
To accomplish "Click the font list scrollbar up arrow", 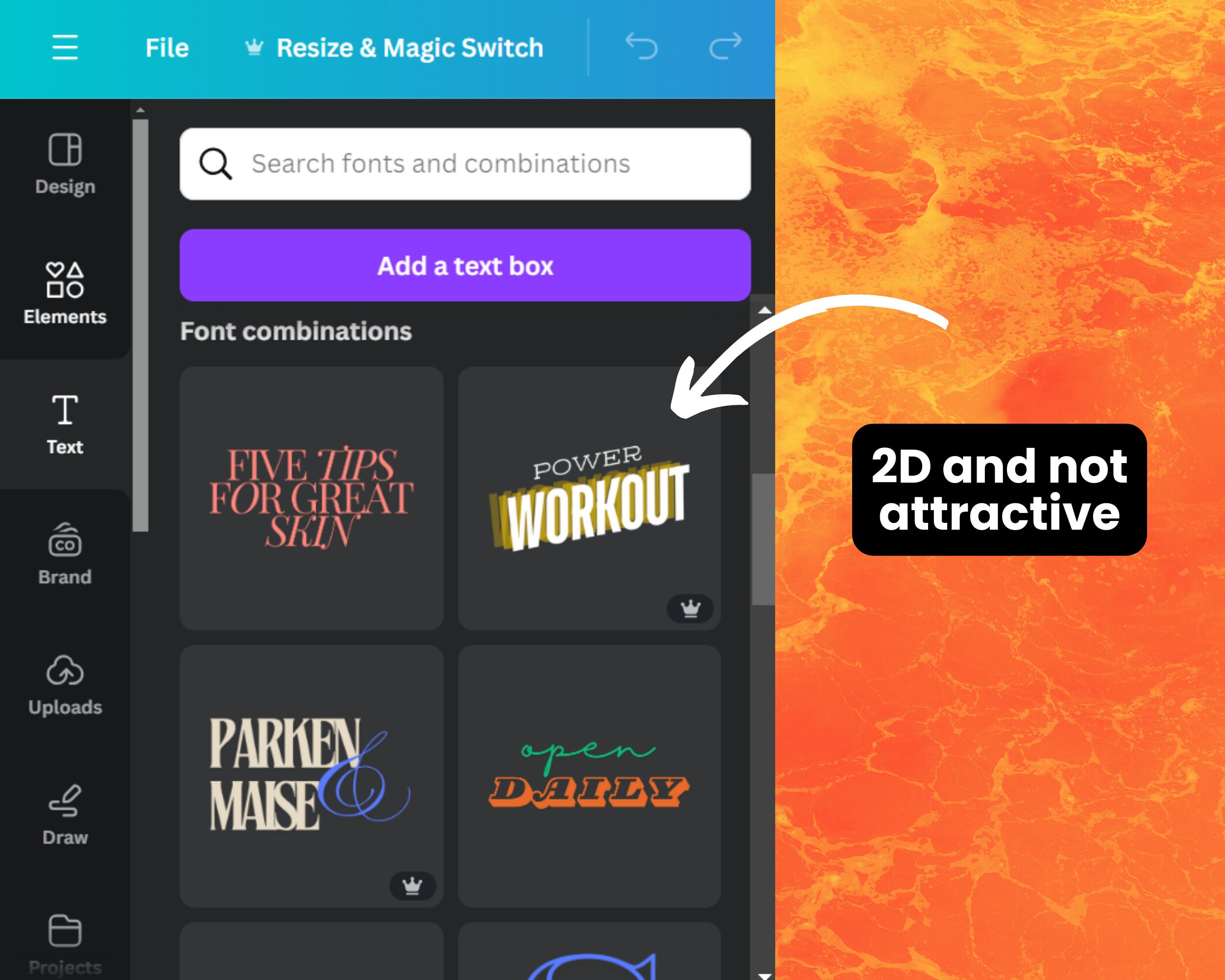I will [x=765, y=310].
